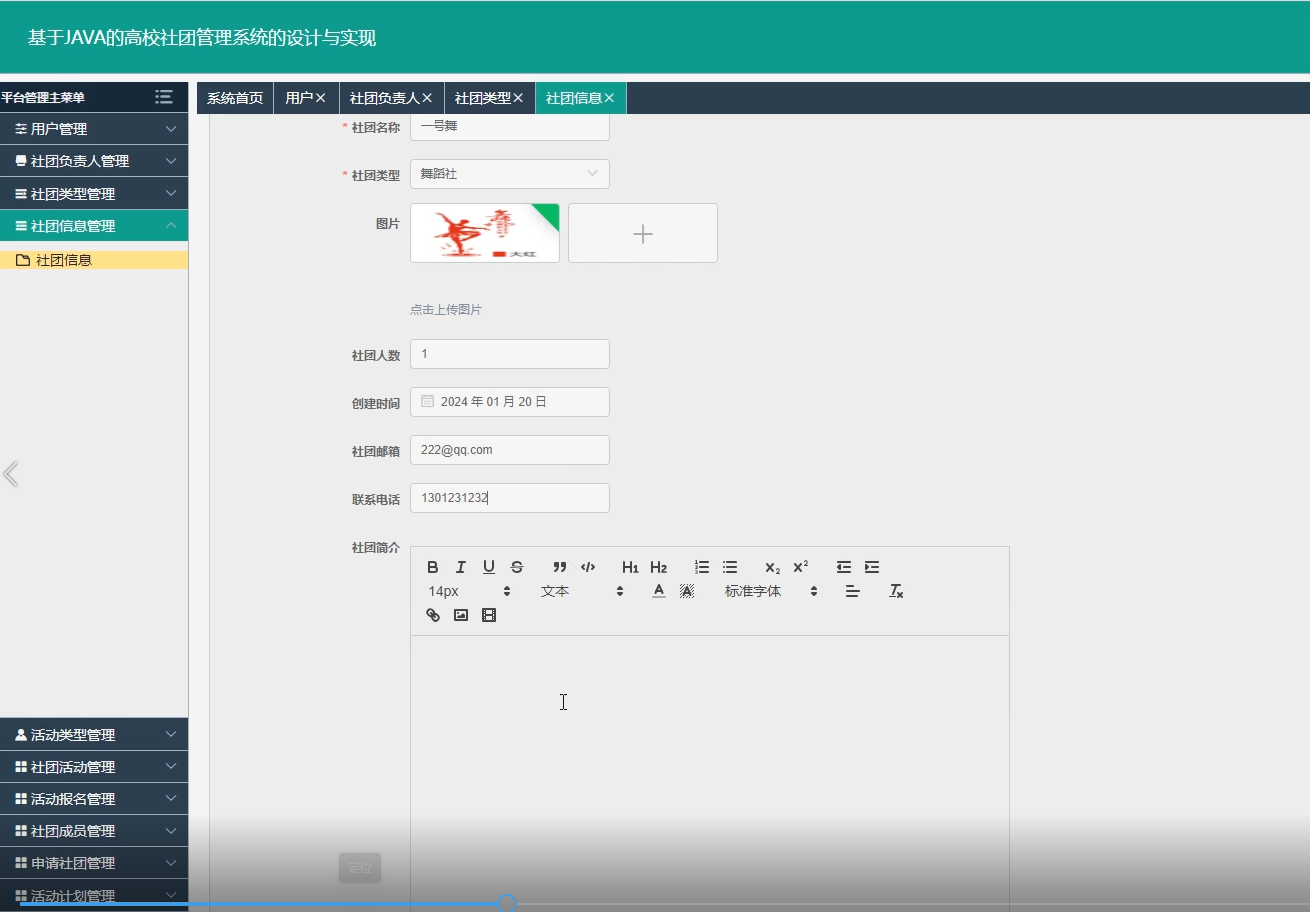1310x912 pixels.
Task: Increase the paragraph indent
Action: pyautogui.click(x=872, y=567)
